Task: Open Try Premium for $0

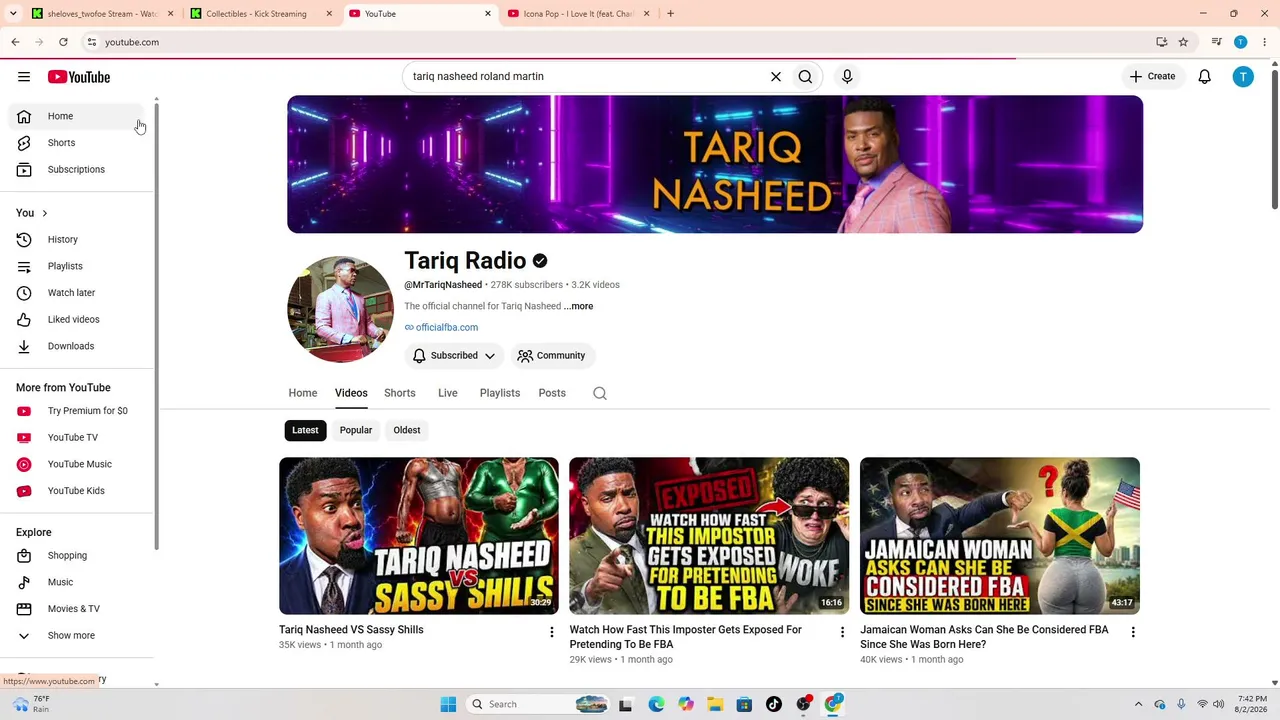Action: [x=76, y=411]
